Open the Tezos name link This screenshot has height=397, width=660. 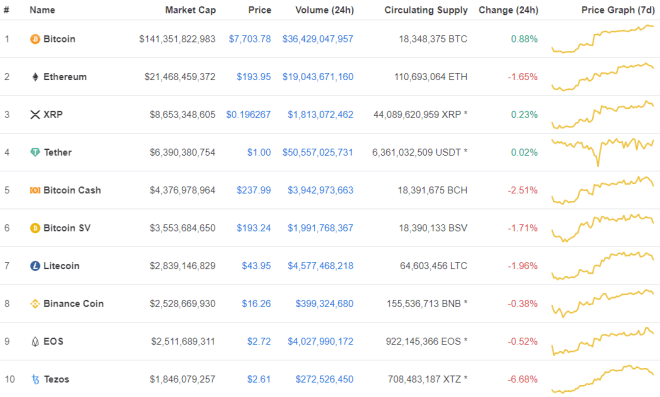coord(56,379)
